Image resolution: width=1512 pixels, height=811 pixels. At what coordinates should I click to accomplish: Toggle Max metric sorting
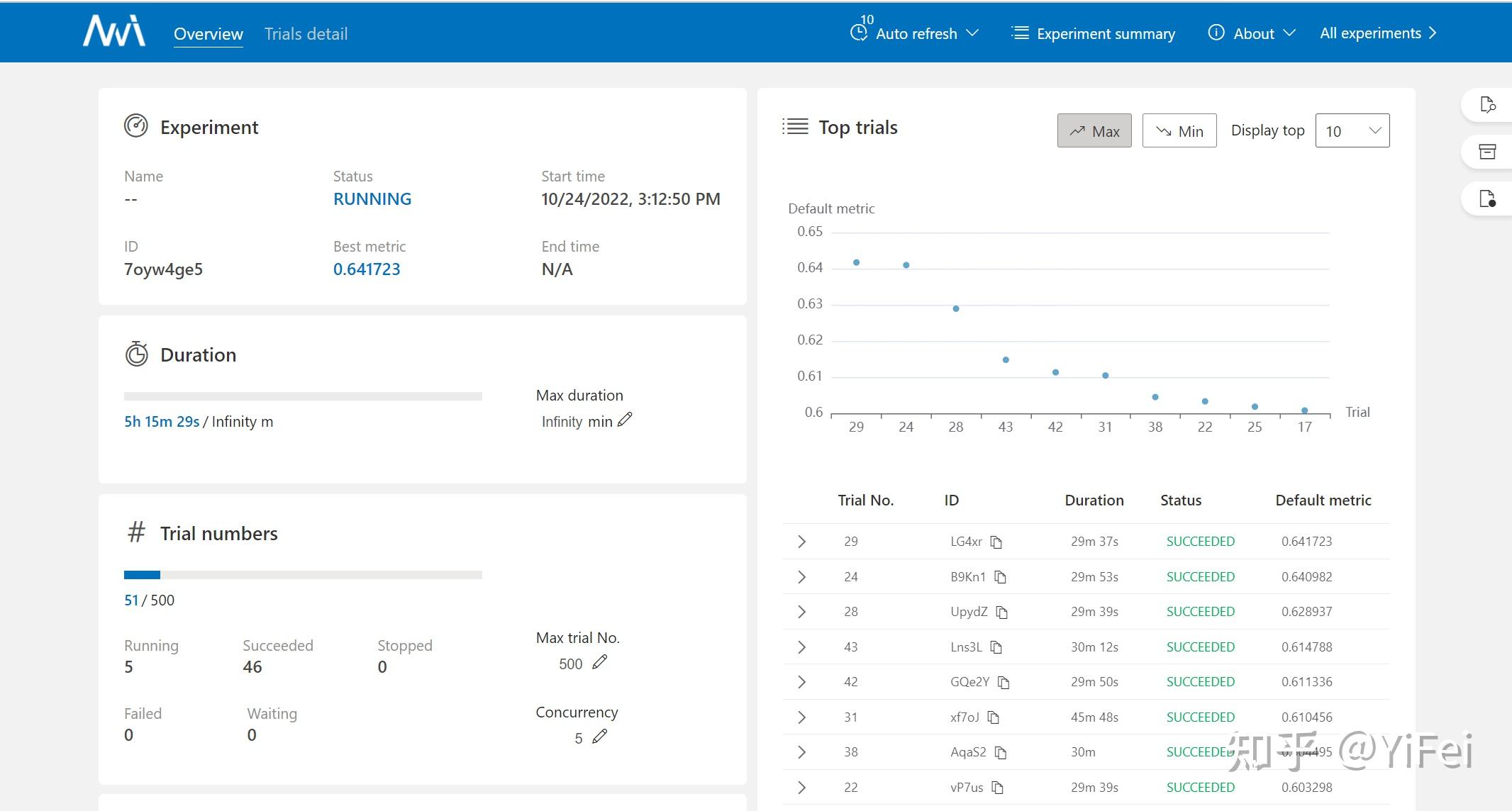(1094, 131)
